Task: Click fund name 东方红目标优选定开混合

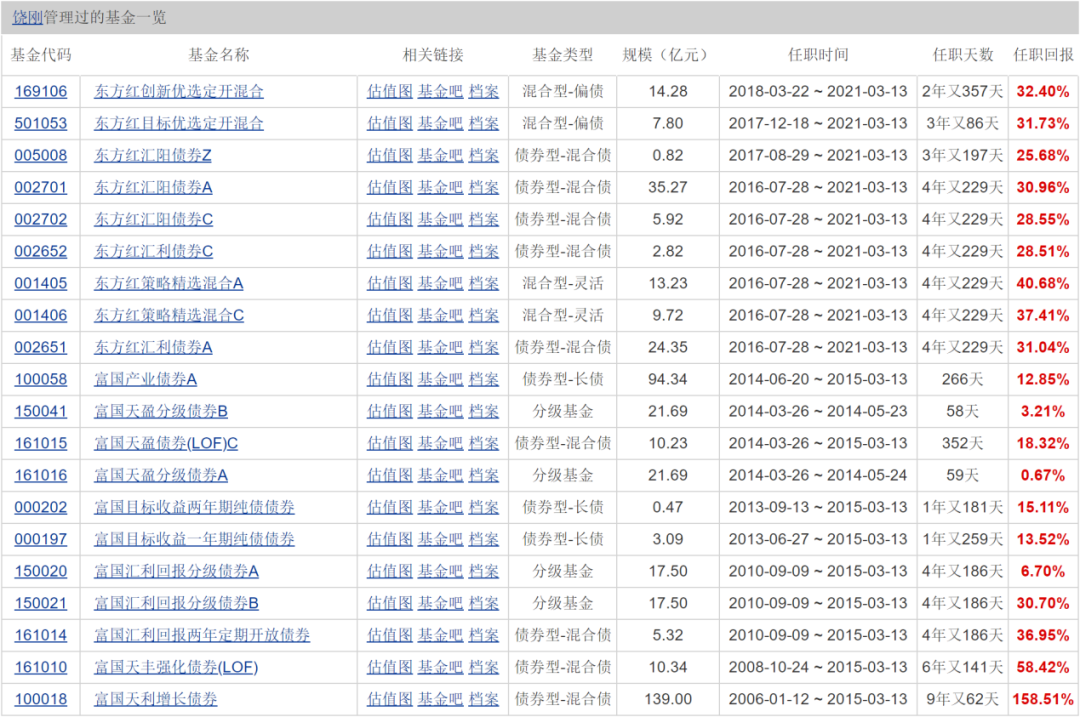Action: point(179,123)
